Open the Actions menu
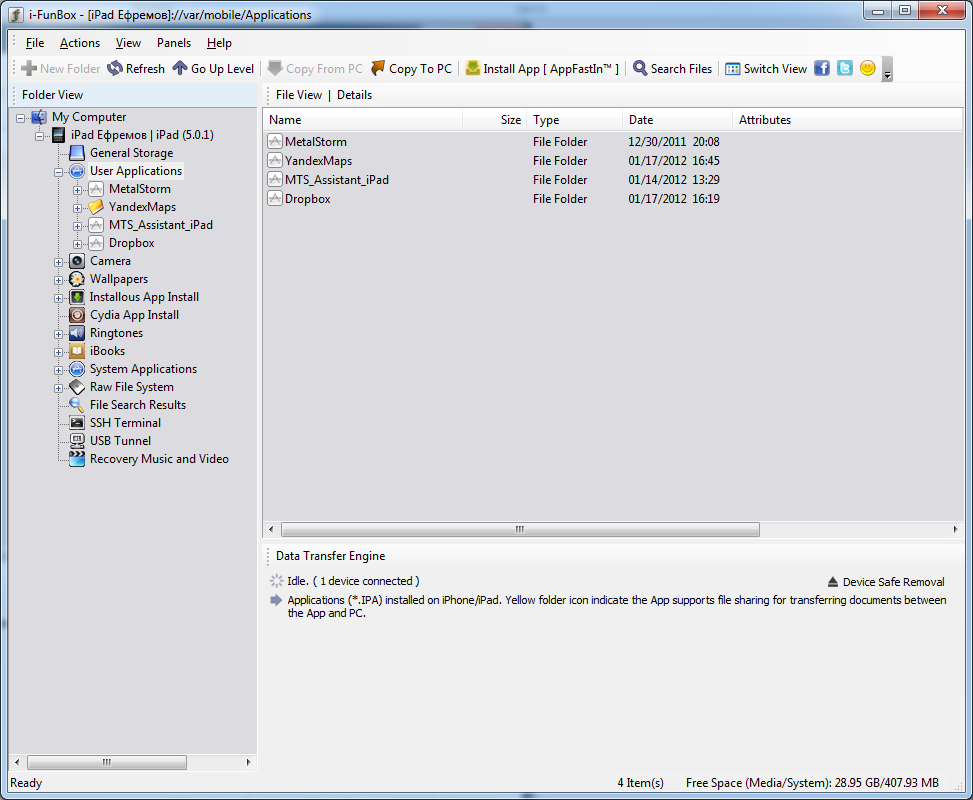Viewport: 973px width, 800px height. 80,43
